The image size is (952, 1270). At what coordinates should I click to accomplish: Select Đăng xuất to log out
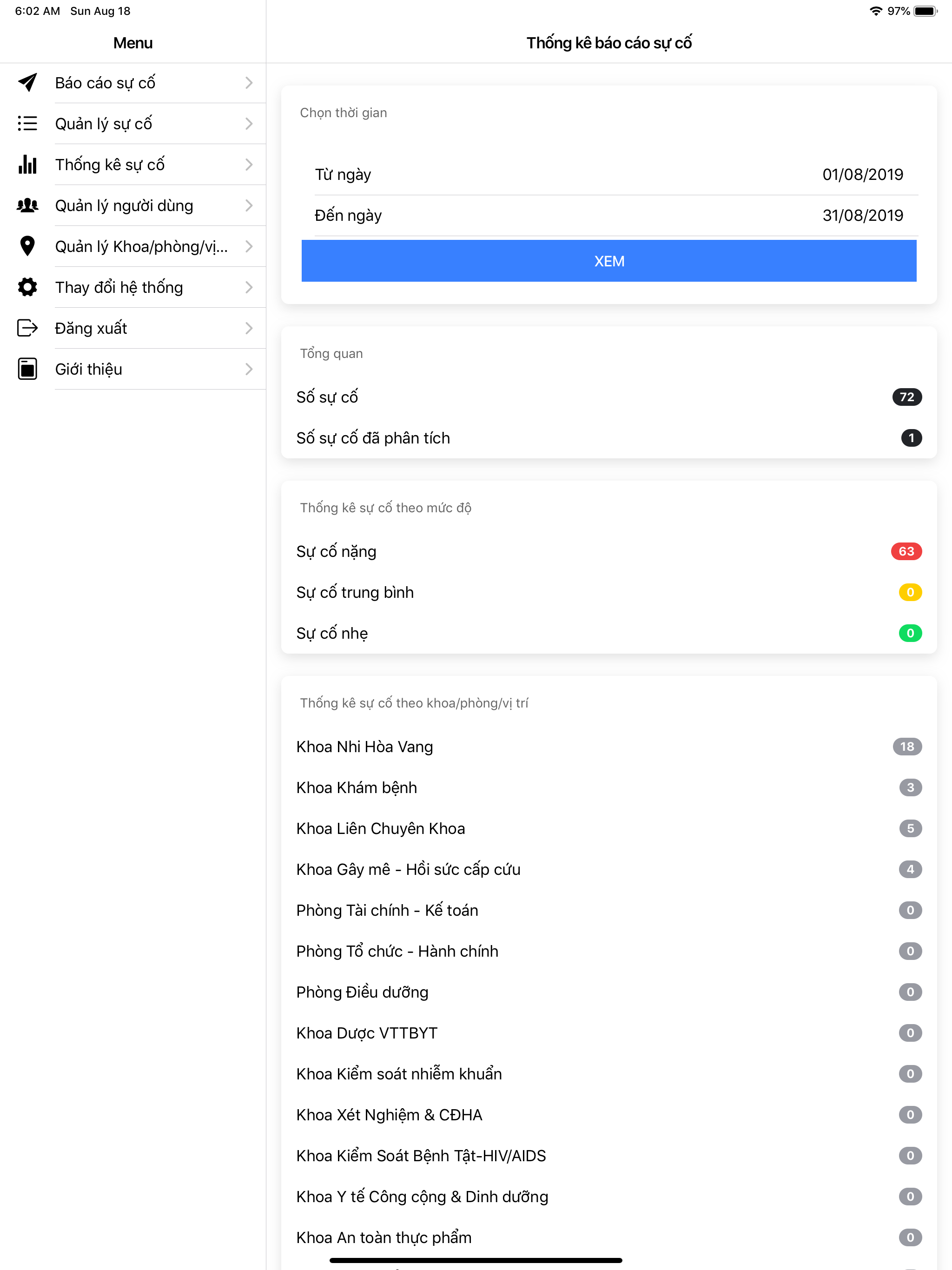133,328
